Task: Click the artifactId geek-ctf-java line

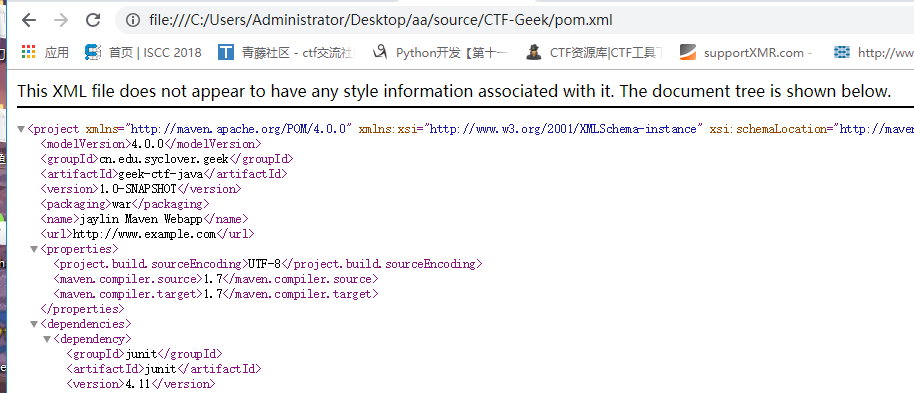Action: [164, 174]
